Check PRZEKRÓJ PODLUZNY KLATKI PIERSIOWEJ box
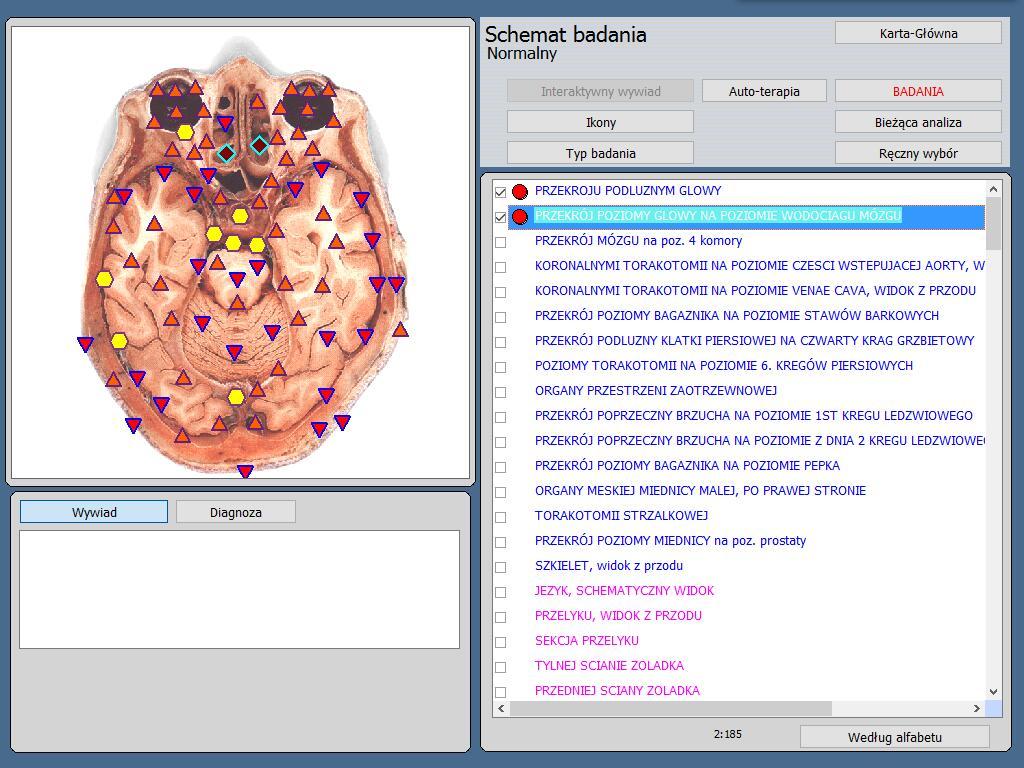The width and height of the screenshot is (1024, 768). pos(500,342)
